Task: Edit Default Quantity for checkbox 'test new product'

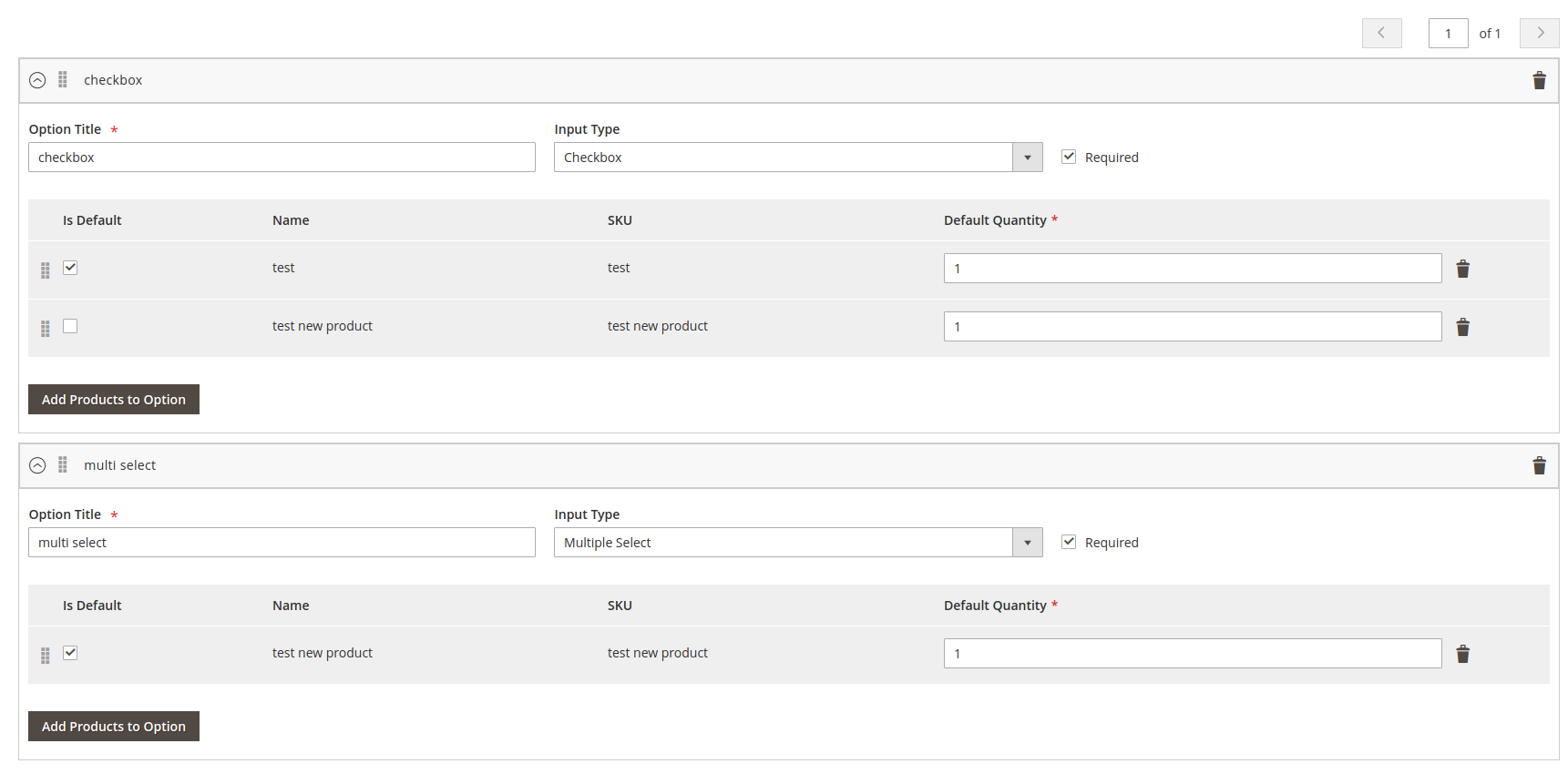Action: coord(1193,327)
